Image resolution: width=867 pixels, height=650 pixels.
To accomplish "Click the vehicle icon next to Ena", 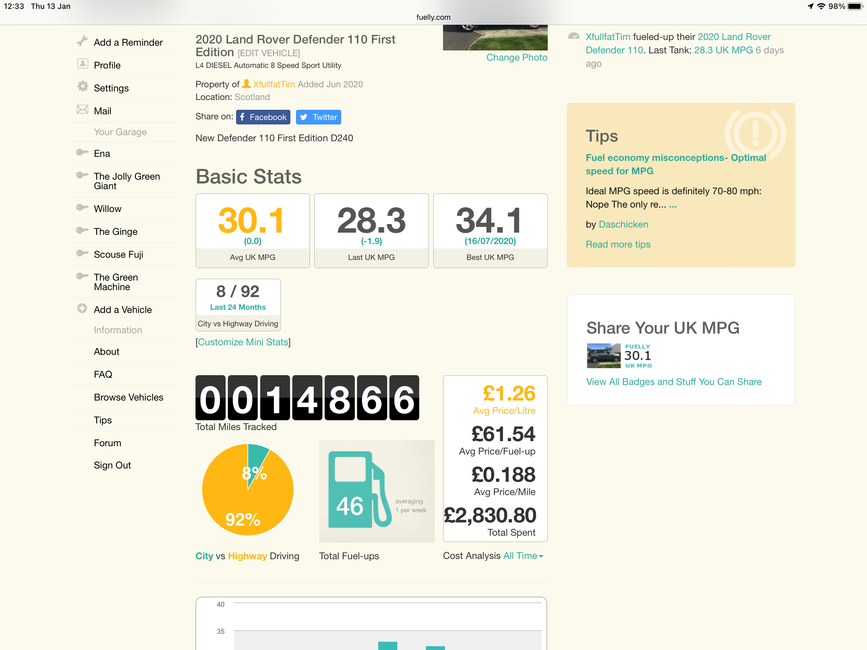I will pyautogui.click(x=82, y=152).
